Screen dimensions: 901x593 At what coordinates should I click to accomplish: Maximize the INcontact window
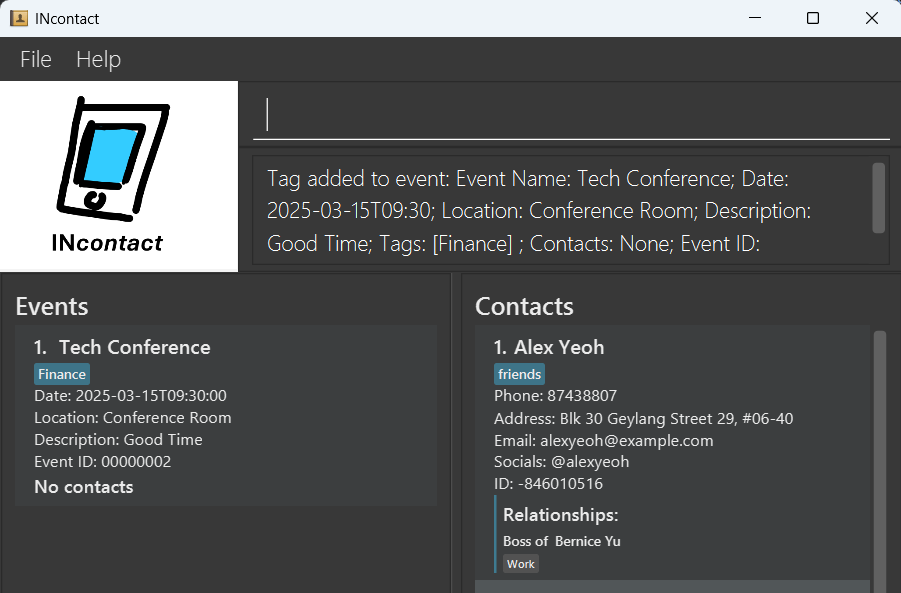tap(813, 18)
